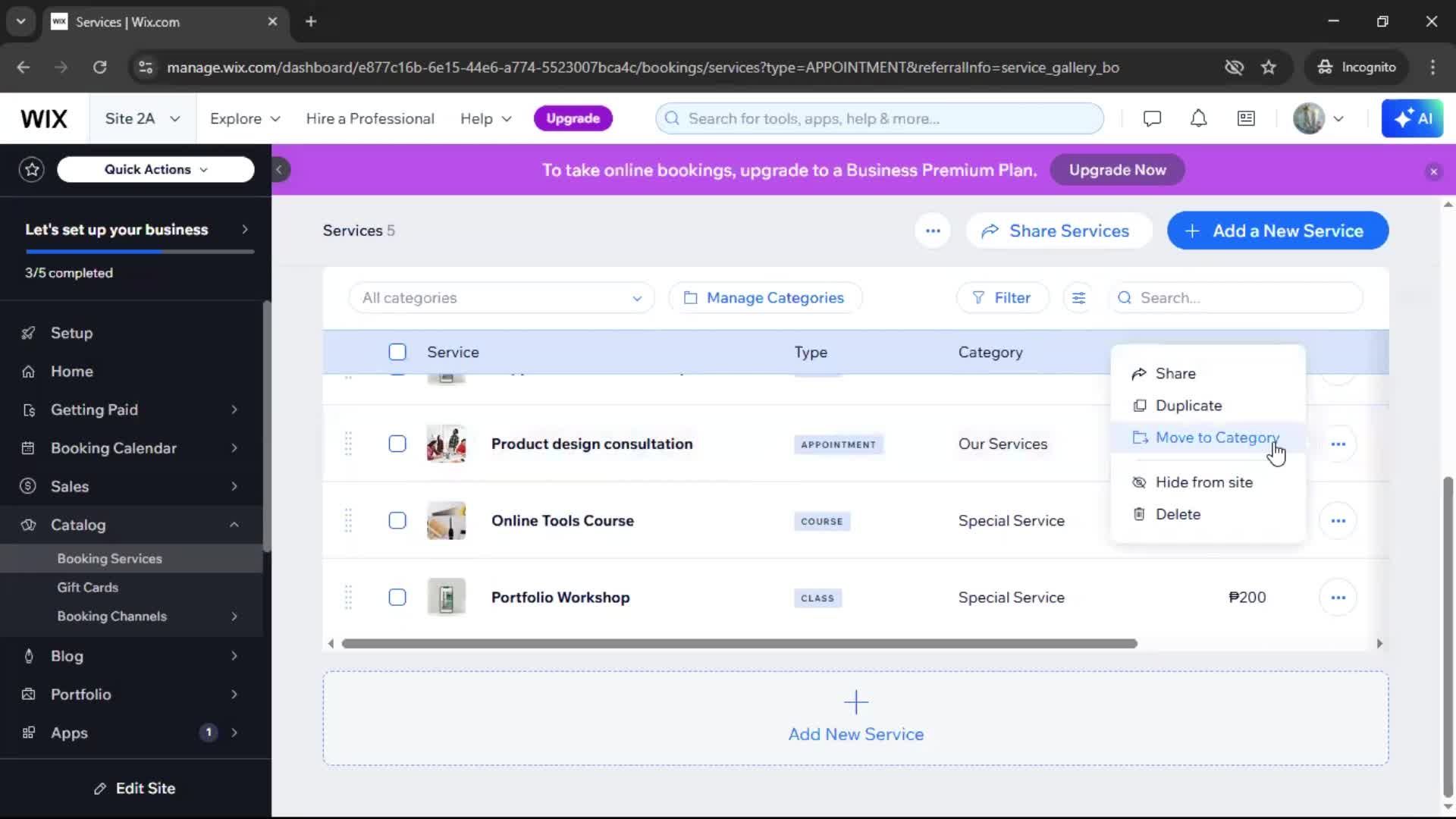Click the setup progress bar

coord(140,251)
